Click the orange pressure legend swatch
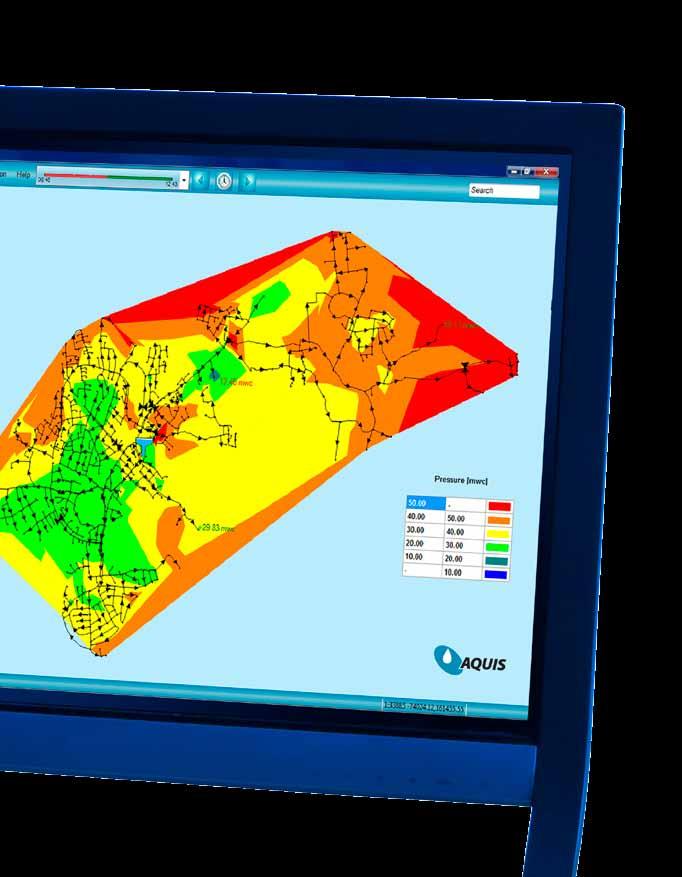682x877 pixels. 499,520
